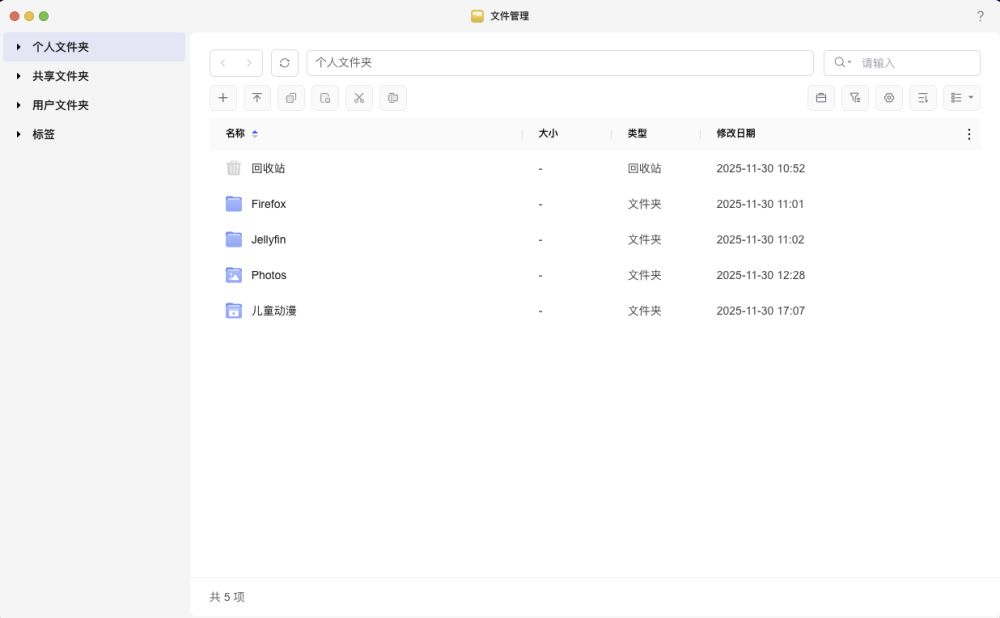The height and width of the screenshot is (618, 1000).
Task: Maximize the window with green button
Action: 43,16
